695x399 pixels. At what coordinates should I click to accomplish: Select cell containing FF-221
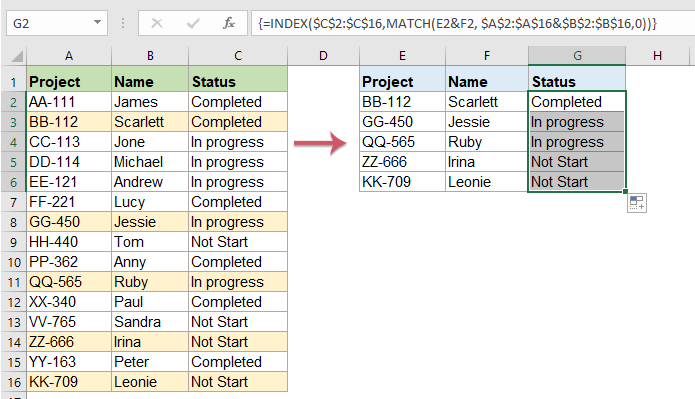(x=69, y=202)
